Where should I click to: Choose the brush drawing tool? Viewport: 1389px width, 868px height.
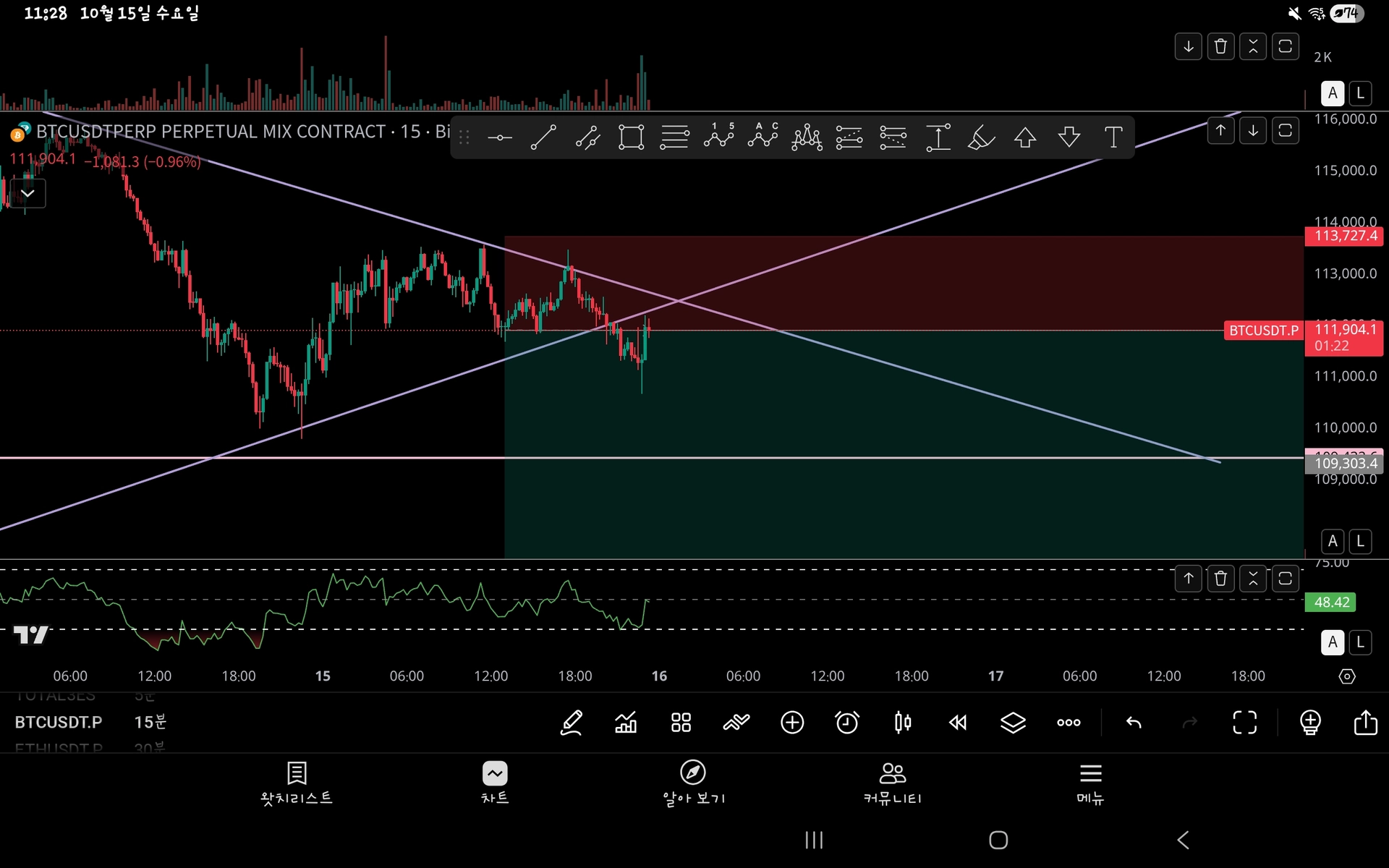pos(981,137)
